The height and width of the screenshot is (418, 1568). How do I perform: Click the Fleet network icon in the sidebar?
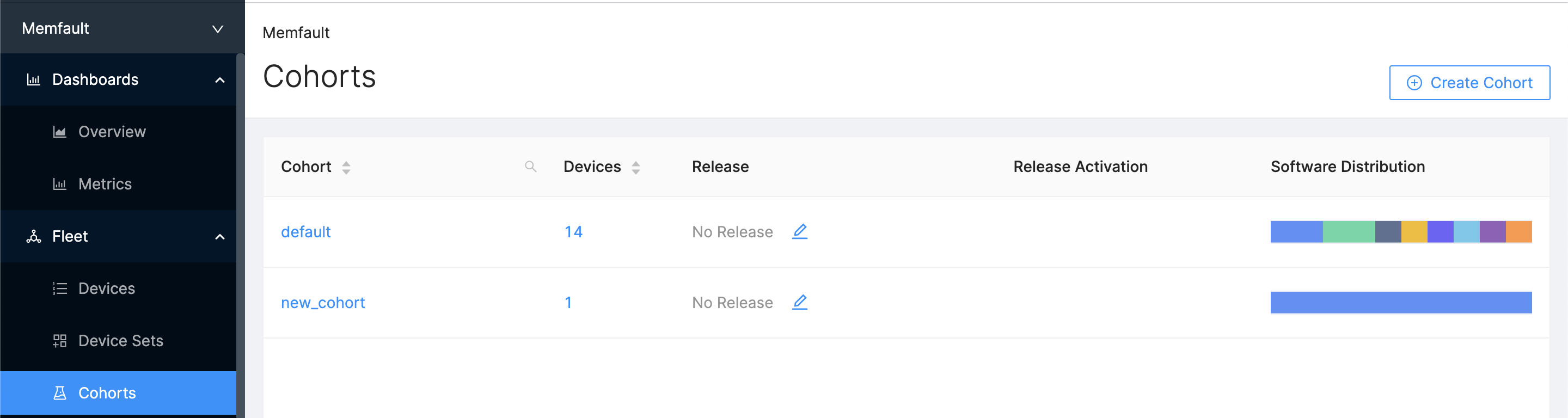click(33, 236)
